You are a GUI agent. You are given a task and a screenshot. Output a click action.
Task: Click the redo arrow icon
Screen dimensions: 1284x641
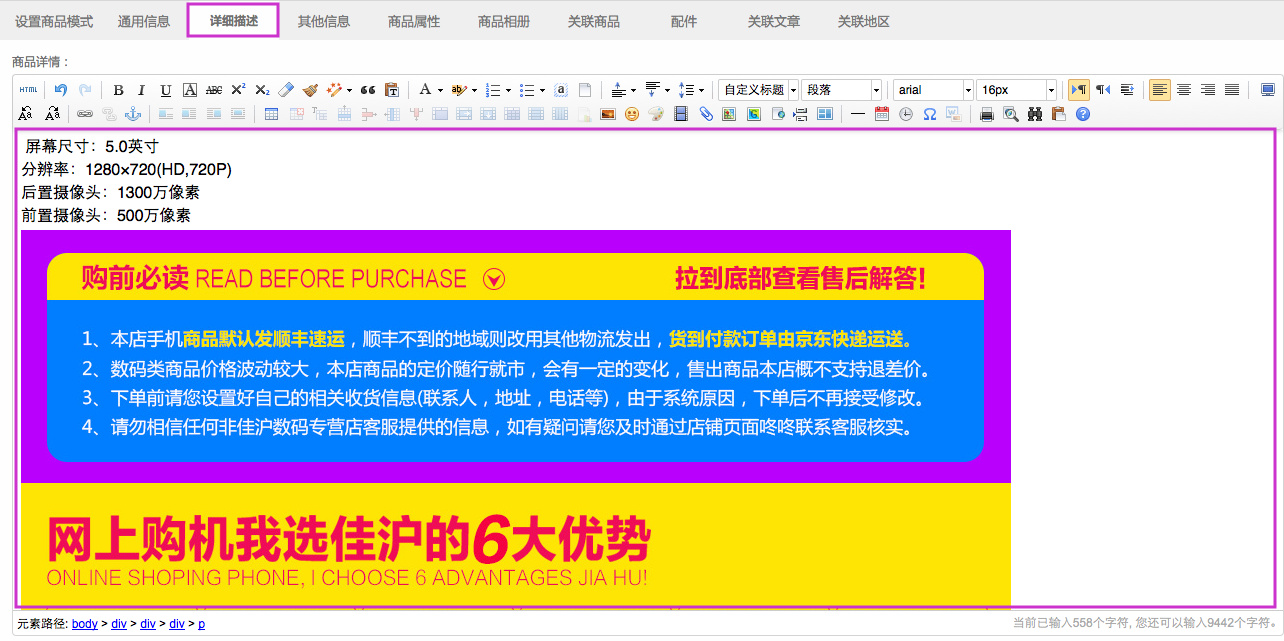click(85, 90)
